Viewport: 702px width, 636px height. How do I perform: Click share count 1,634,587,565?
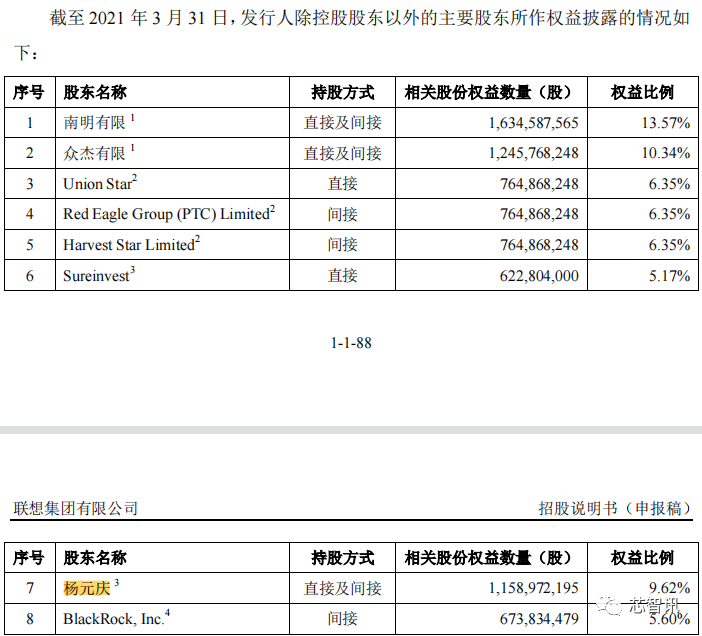pos(533,123)
